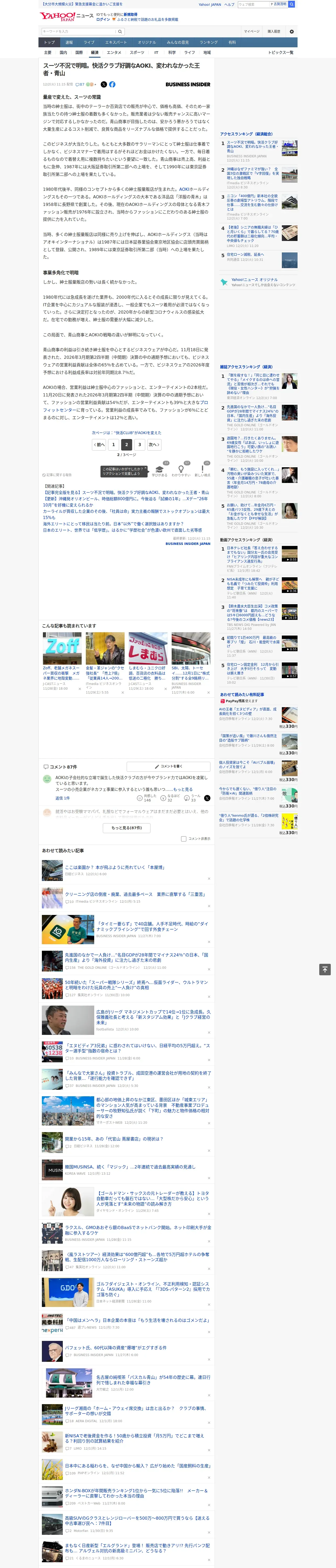Open the しまむら storefront thumbnail article

pos(148,648)
